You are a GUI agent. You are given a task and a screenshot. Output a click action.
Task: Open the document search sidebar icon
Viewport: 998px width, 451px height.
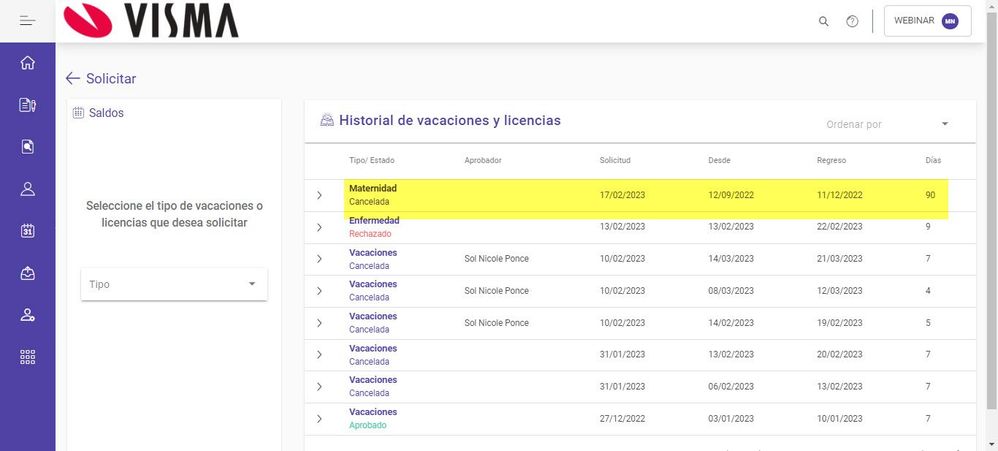tap(27, 147)
